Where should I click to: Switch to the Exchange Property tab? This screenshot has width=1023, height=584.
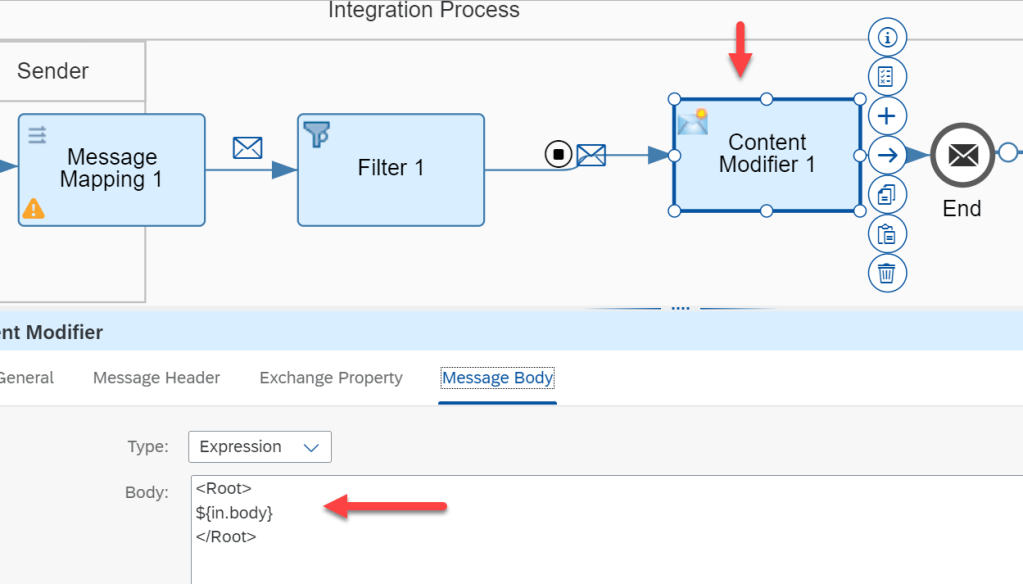331,378
